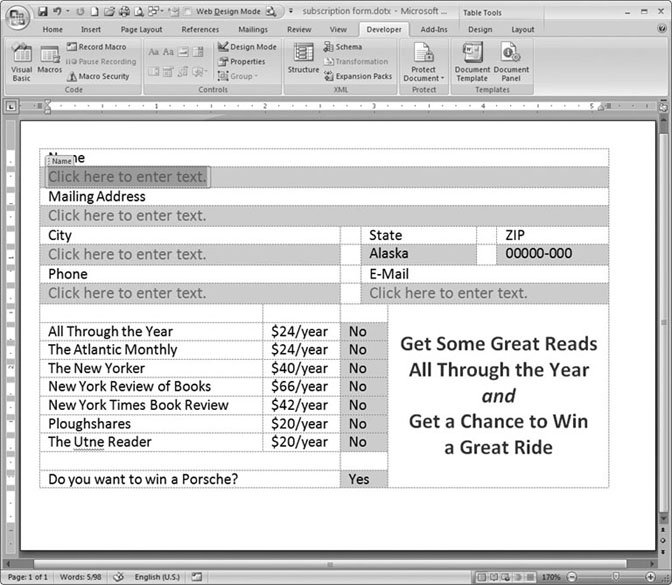Open the XML Structure pane
Screen dimensions: 672x585
(303, 58)
